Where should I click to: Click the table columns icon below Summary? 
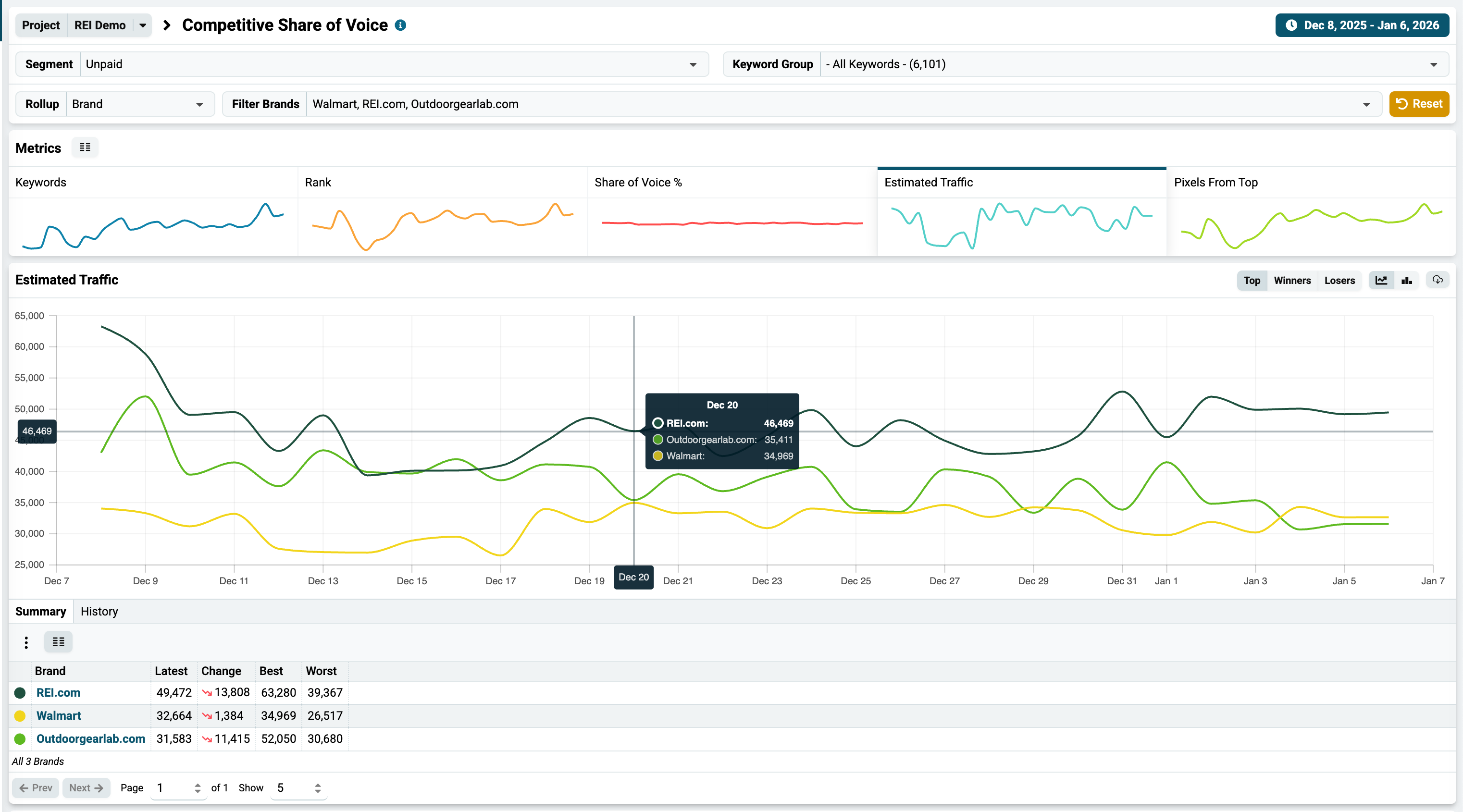pyautogui.click(x=58, y=642)
